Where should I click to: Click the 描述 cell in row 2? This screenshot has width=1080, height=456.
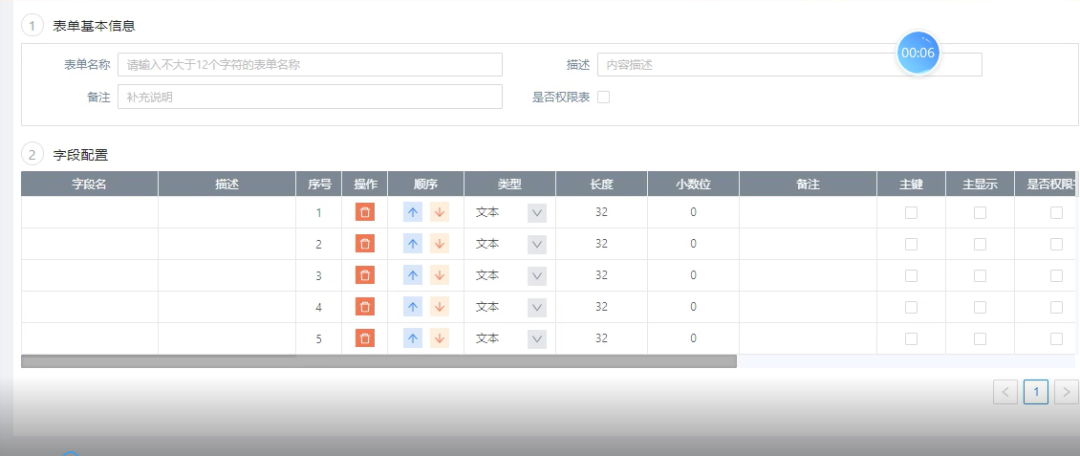227,244
